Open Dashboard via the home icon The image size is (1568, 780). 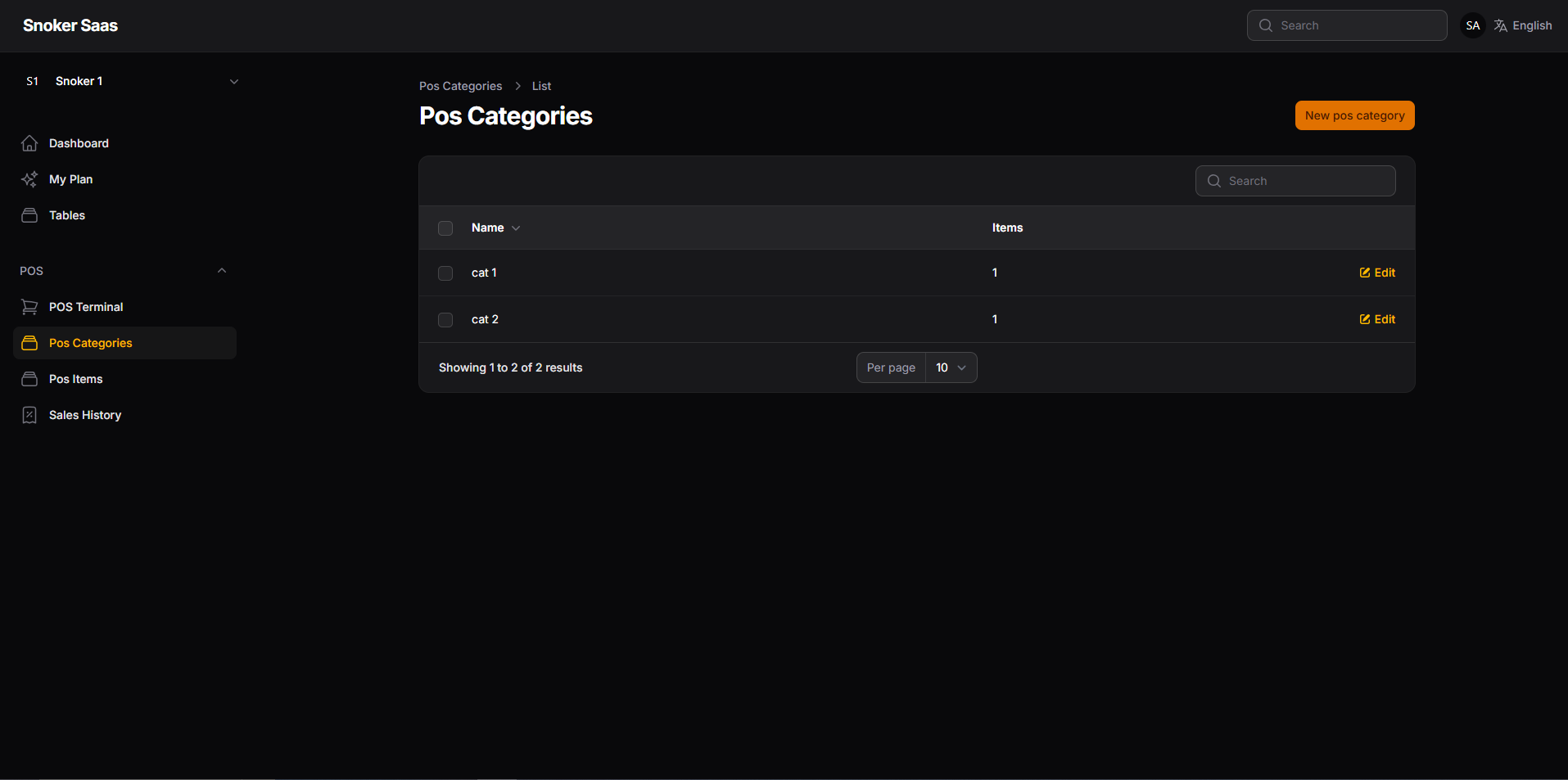point(29,143)
